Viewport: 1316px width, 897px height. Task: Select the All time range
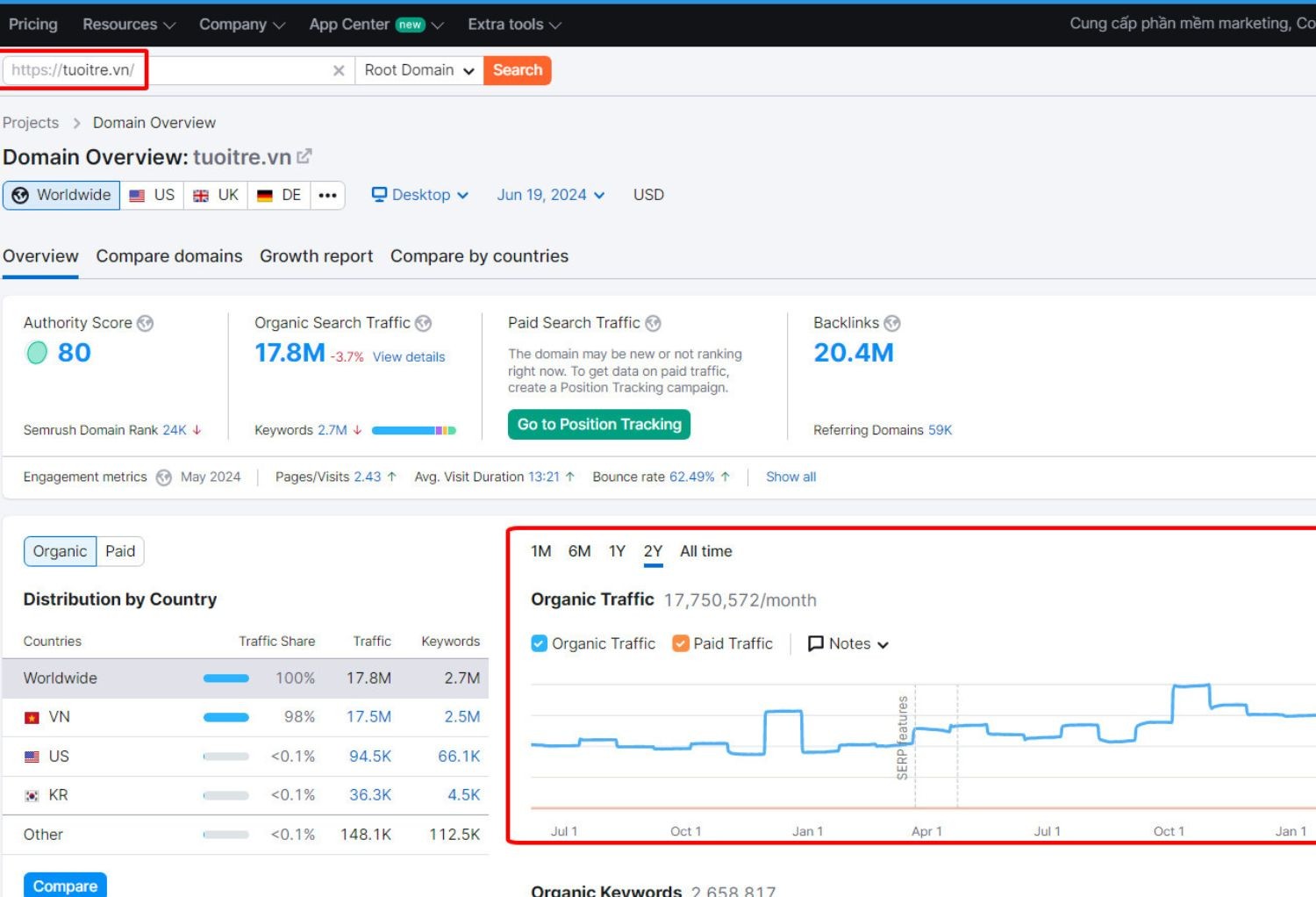click(x=706, y=551)
